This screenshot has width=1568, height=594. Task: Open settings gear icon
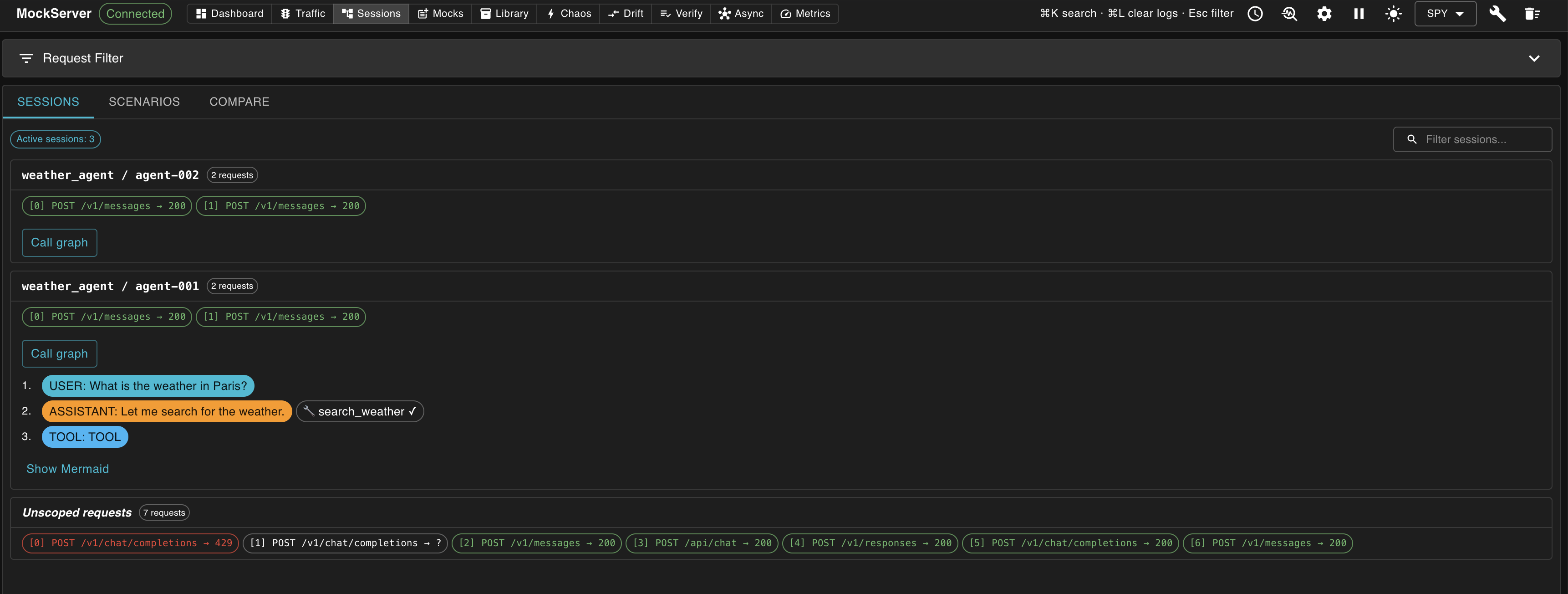(x=1324, y=14)
